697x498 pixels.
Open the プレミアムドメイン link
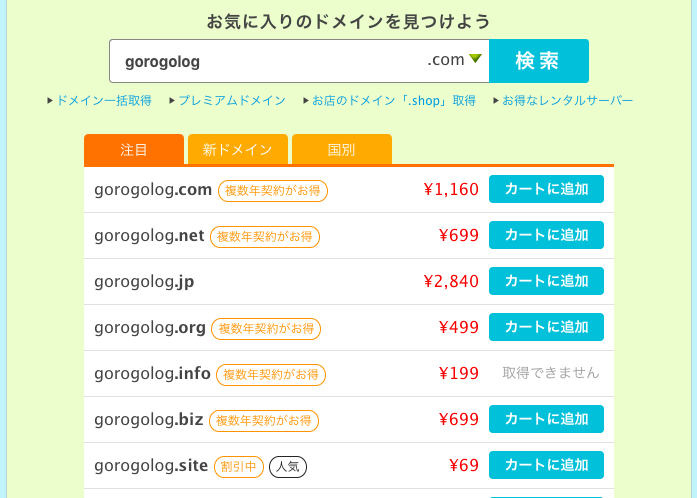[x=232, y=100]
